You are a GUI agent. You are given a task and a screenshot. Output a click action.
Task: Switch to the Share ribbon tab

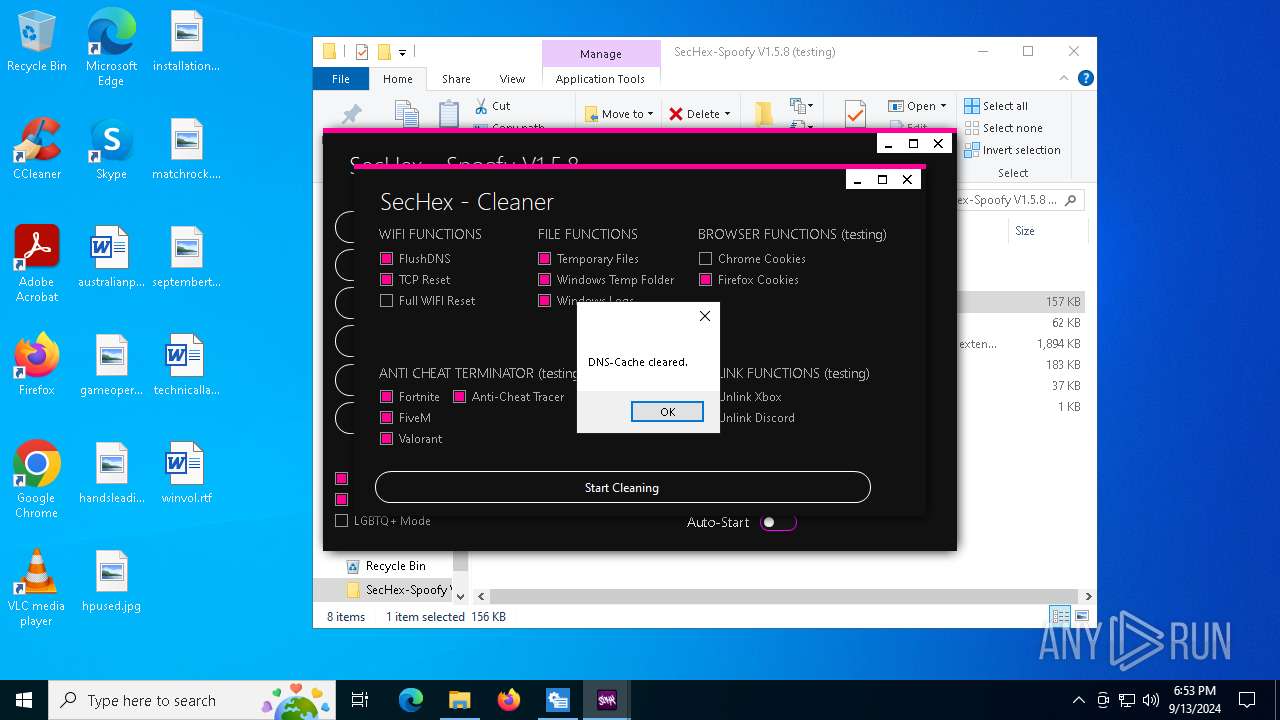[456, 78]
